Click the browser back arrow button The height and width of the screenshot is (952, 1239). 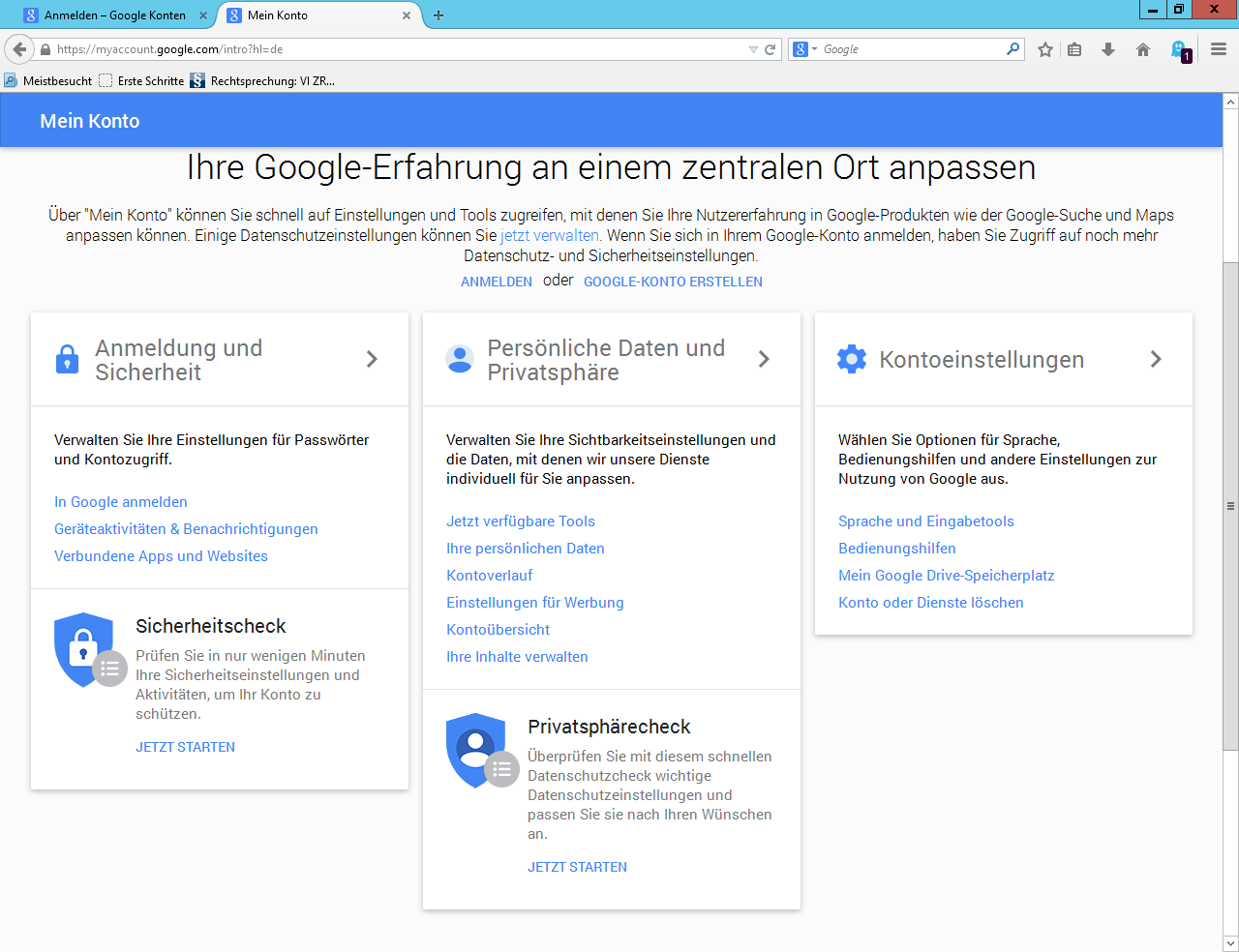click(19, 49)
